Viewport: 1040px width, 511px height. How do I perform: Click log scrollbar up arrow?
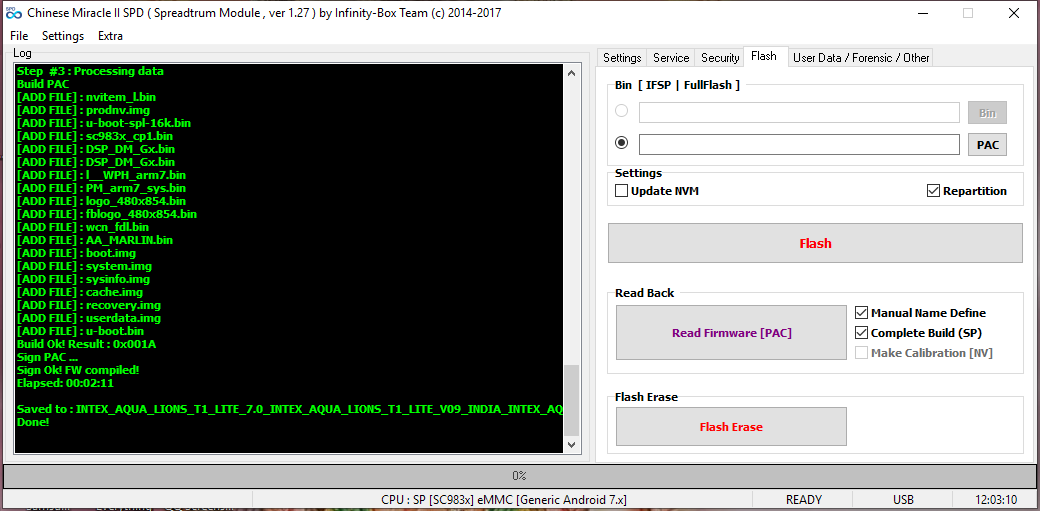[572, 73]
